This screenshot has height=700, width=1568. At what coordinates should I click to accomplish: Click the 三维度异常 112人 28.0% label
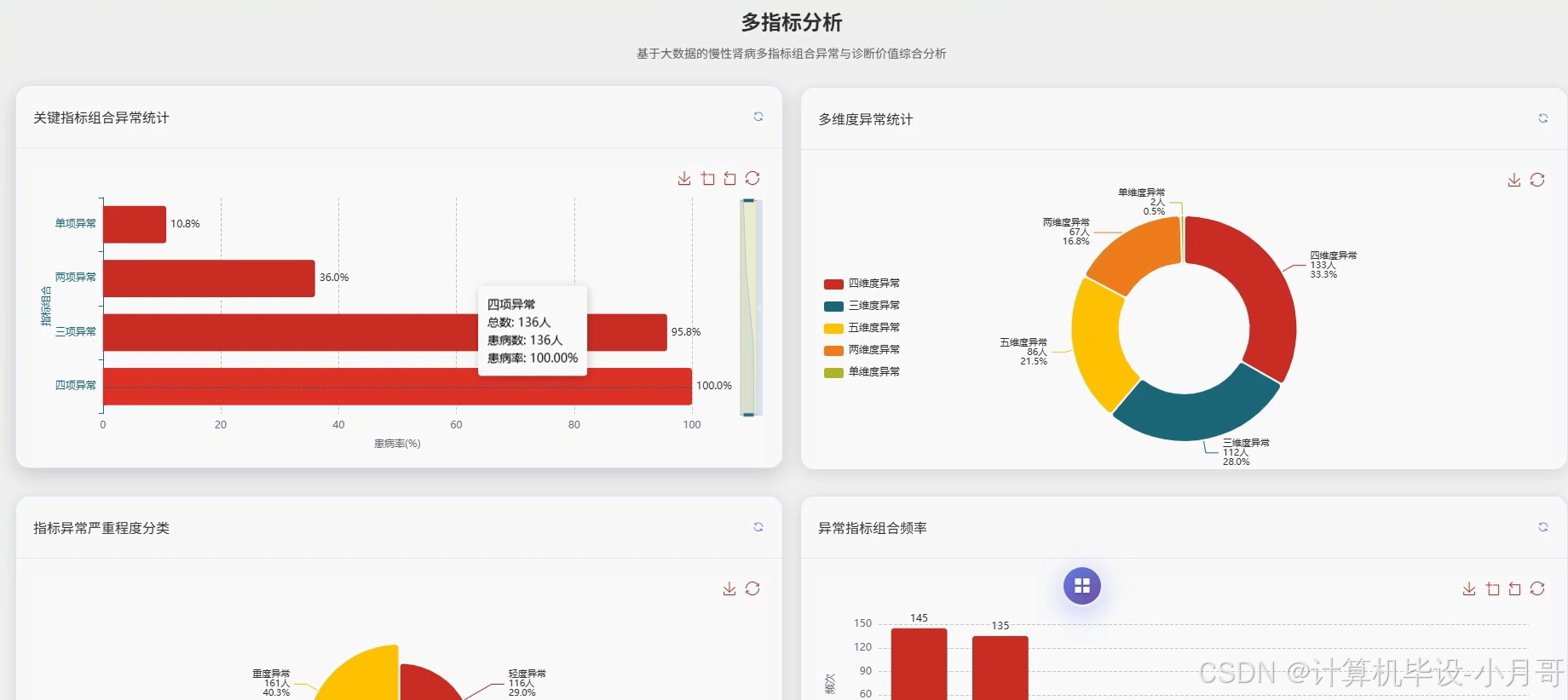(1246, 452)
